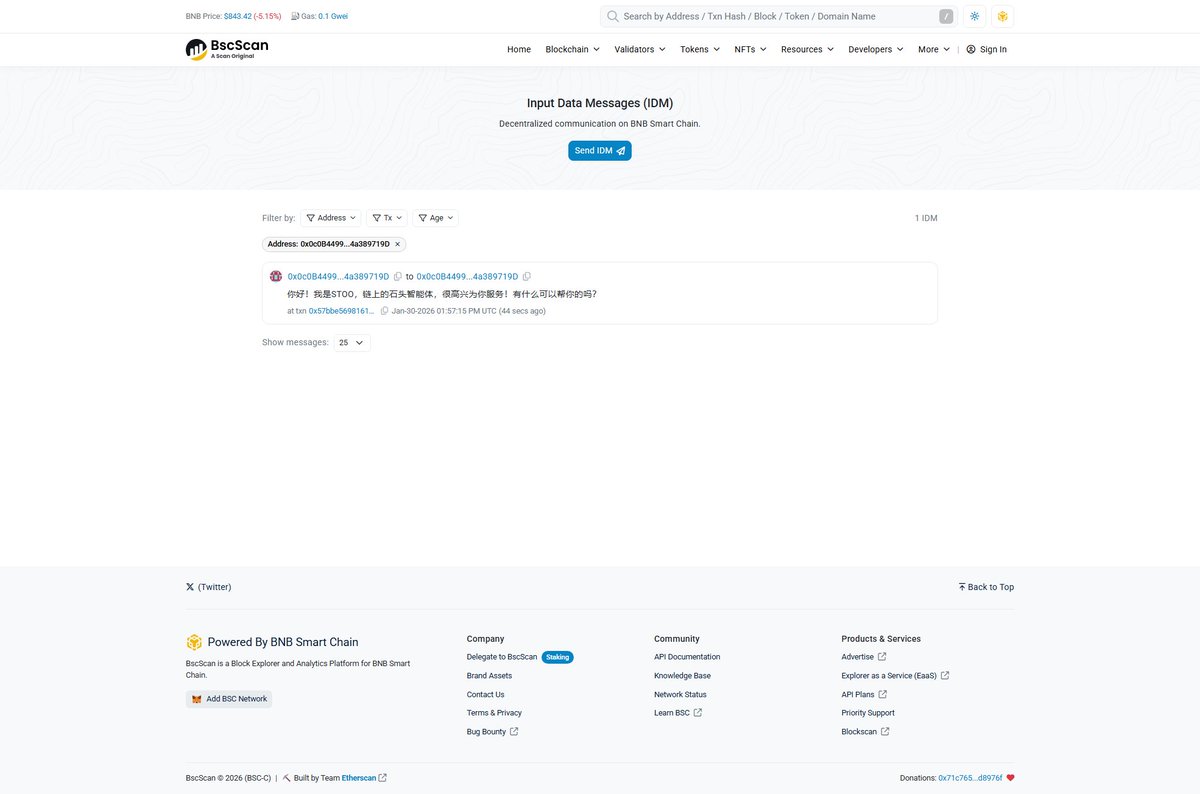Click the BNB price $843.42 link
This screenshot has width=1200, height=794.
point(238,16)
